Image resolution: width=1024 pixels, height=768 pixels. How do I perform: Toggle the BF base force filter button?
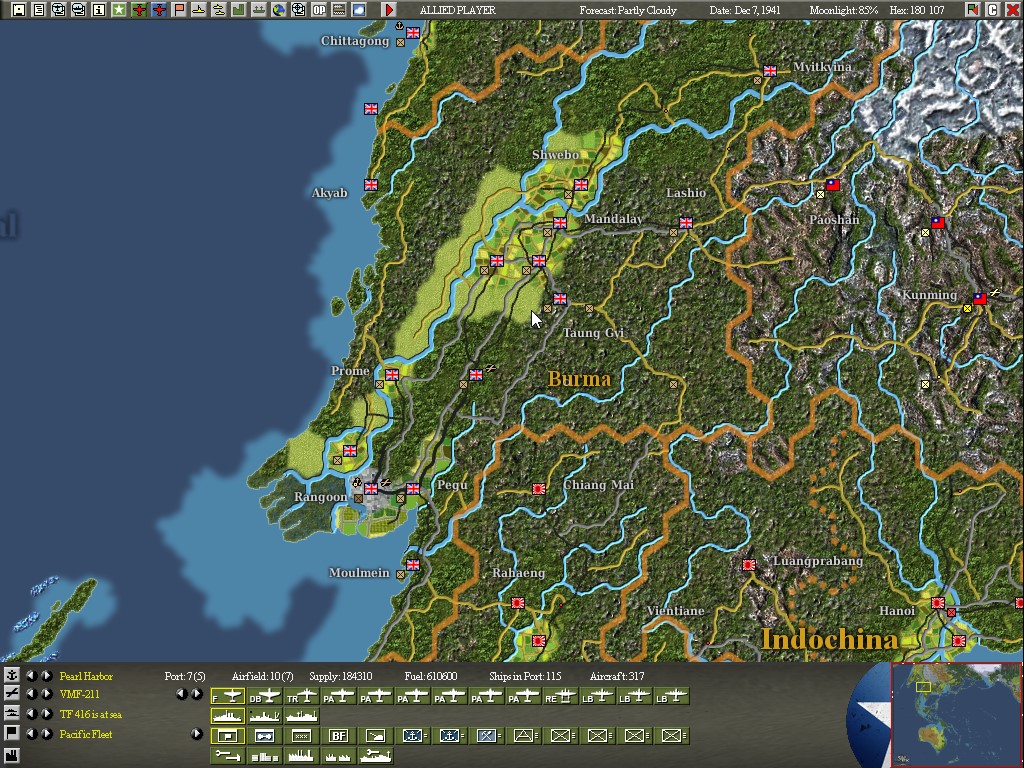tap(338, 736)
